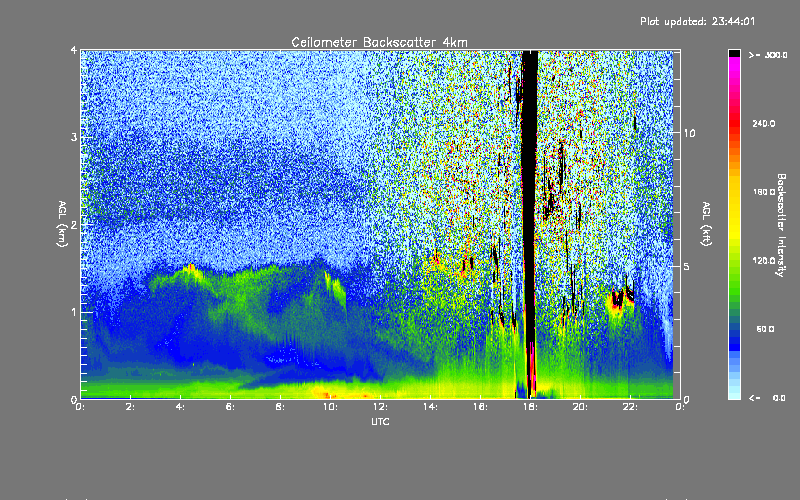Click the "AGL (km)" left axis label

[62, 223]
